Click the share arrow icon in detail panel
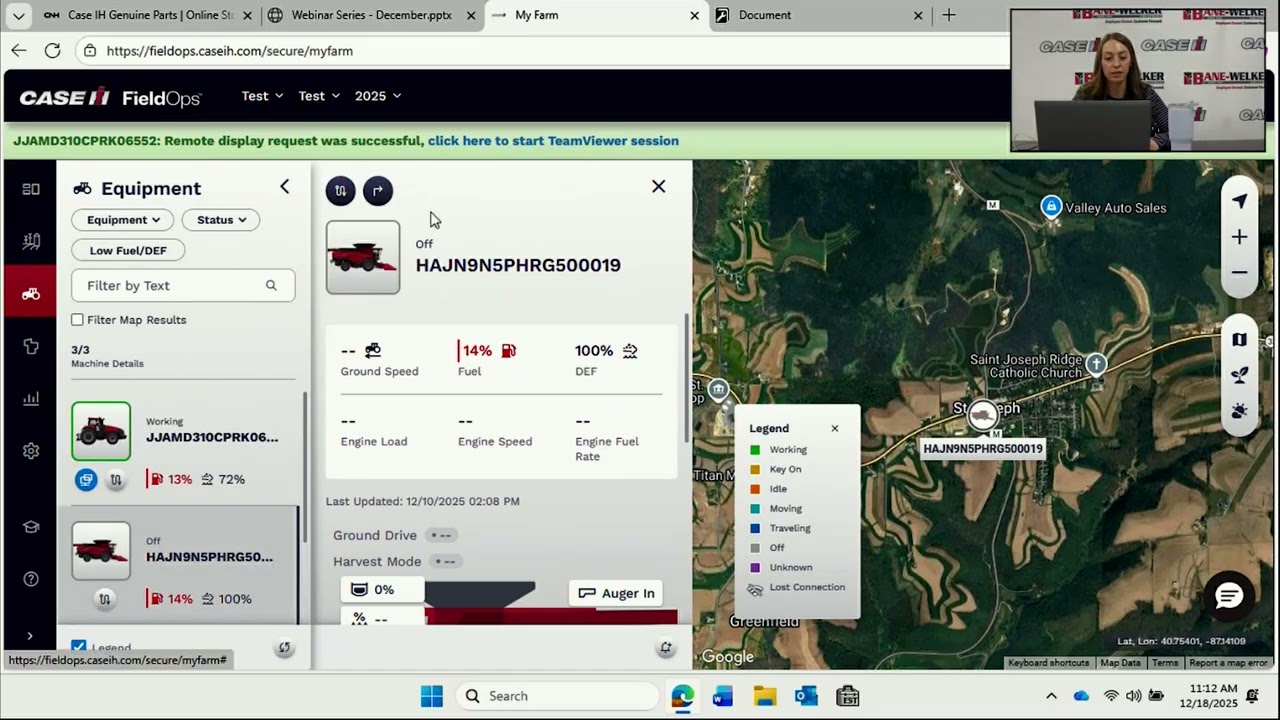The height and width of the screenshot is (720, 1280). [378, 191]
